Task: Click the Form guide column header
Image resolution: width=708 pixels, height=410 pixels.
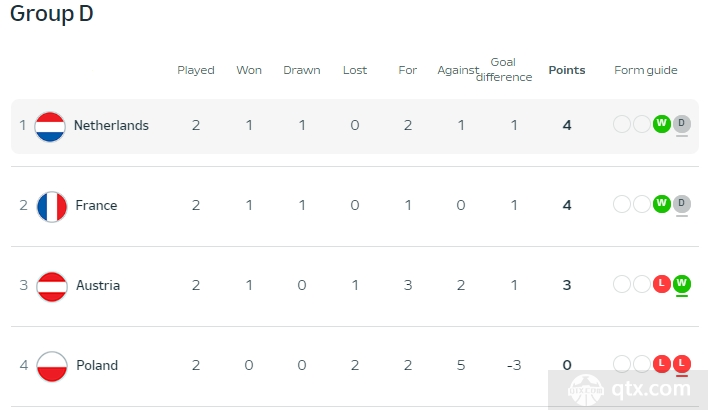Action: pyautogui.click(x=646, y=70)
